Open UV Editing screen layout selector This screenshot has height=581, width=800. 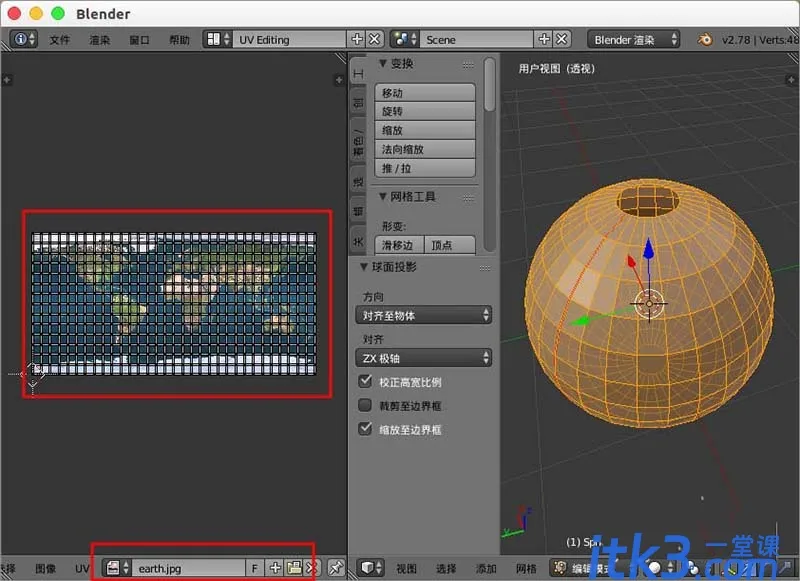(x=289, y=39)
